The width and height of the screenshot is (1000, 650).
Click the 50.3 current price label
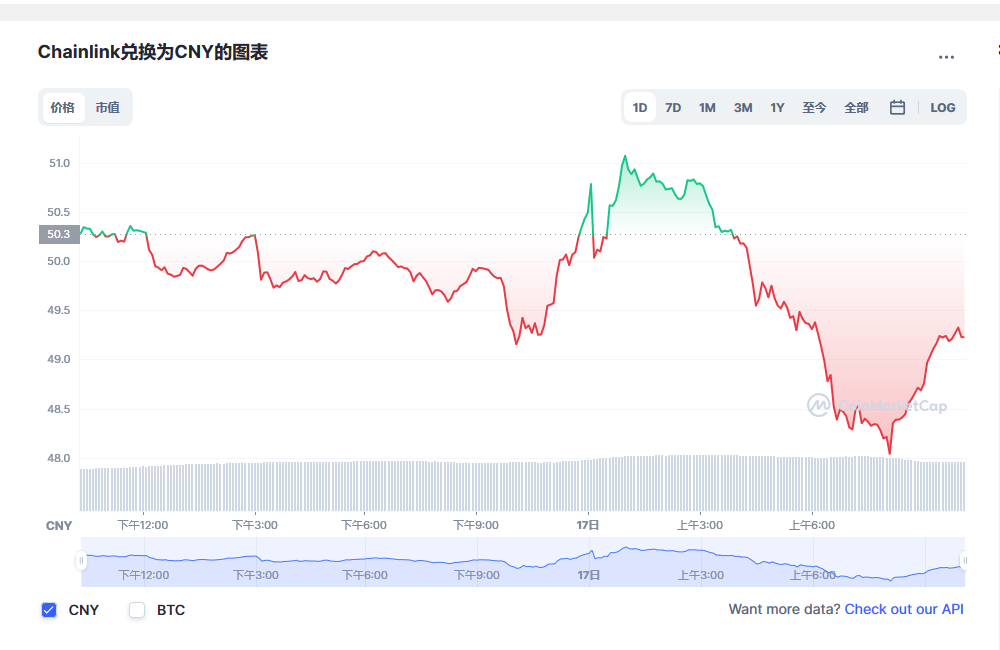(59, 234)
